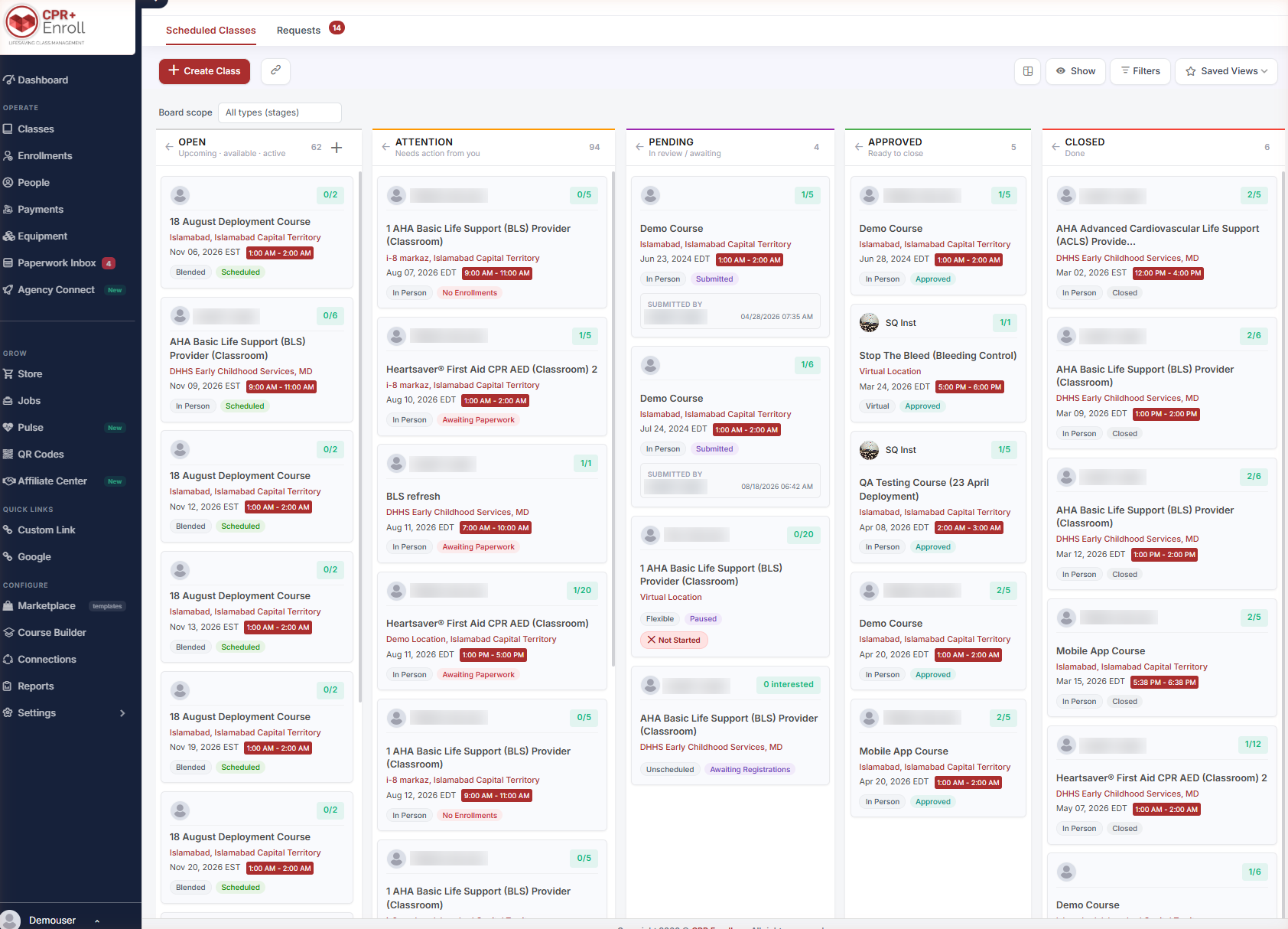Open the Paperwork Inbox
The width and height of the screenshot is (1288, 929).
(59, 263)
